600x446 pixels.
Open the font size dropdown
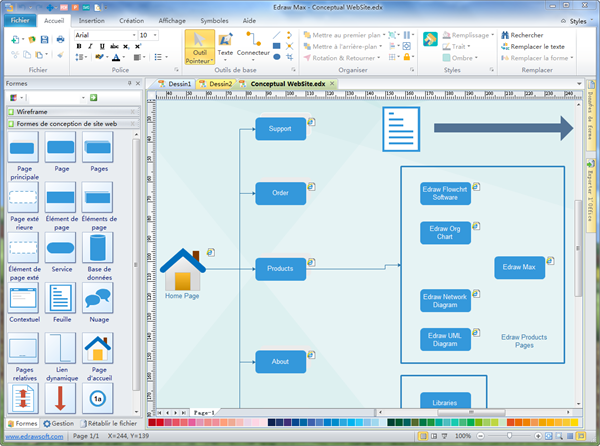click(155, 35)
